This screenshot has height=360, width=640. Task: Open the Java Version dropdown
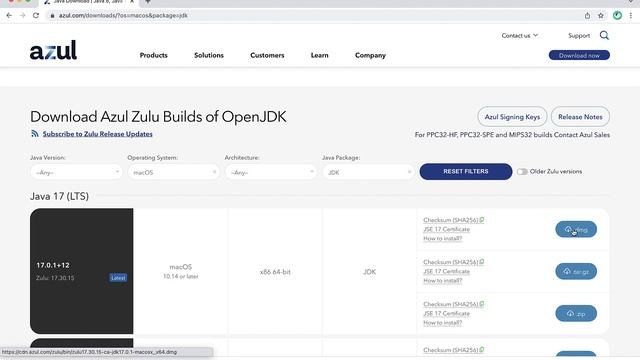pos(76,172)
